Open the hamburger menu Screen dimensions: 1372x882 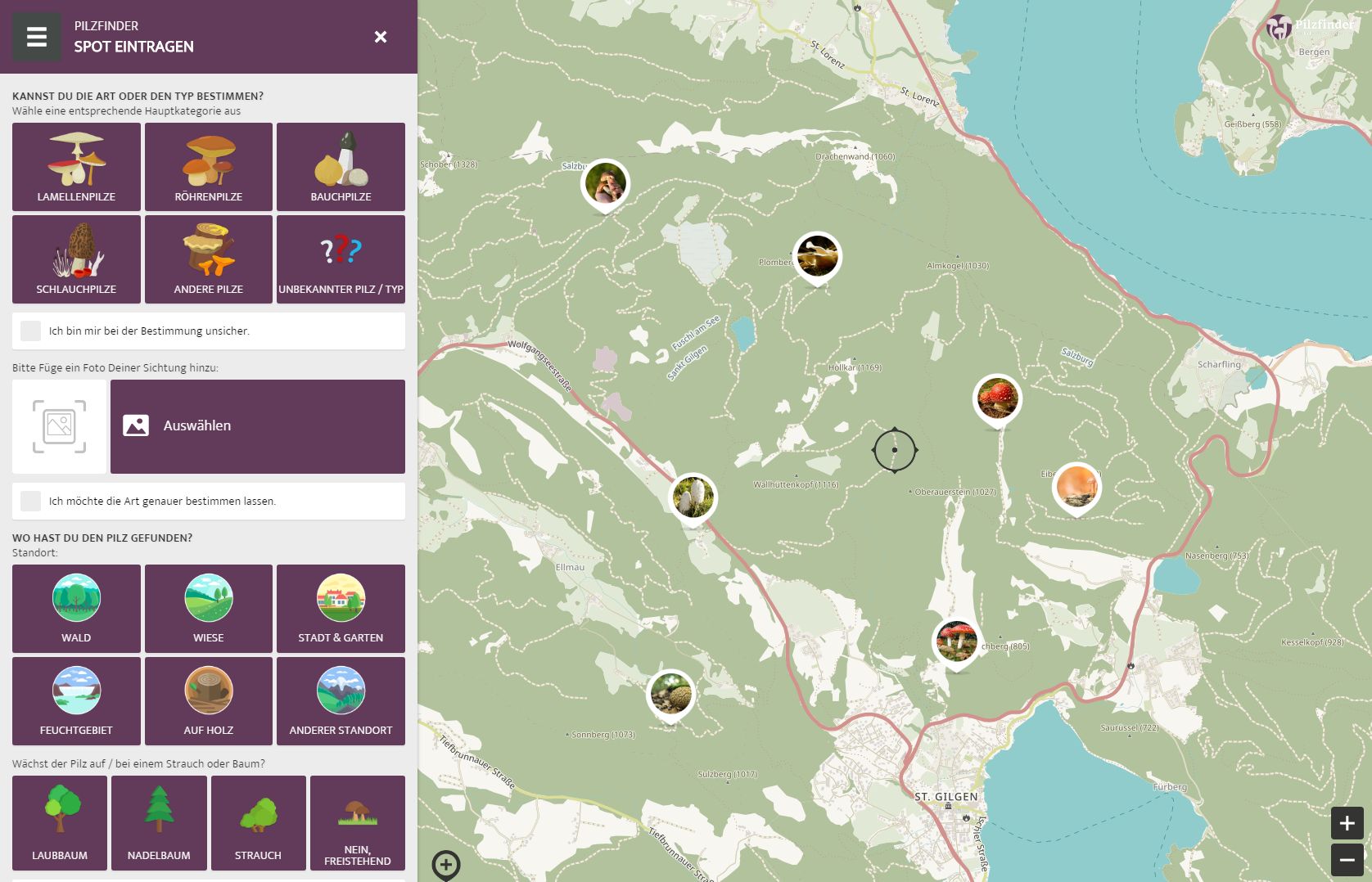coord(36,37)
